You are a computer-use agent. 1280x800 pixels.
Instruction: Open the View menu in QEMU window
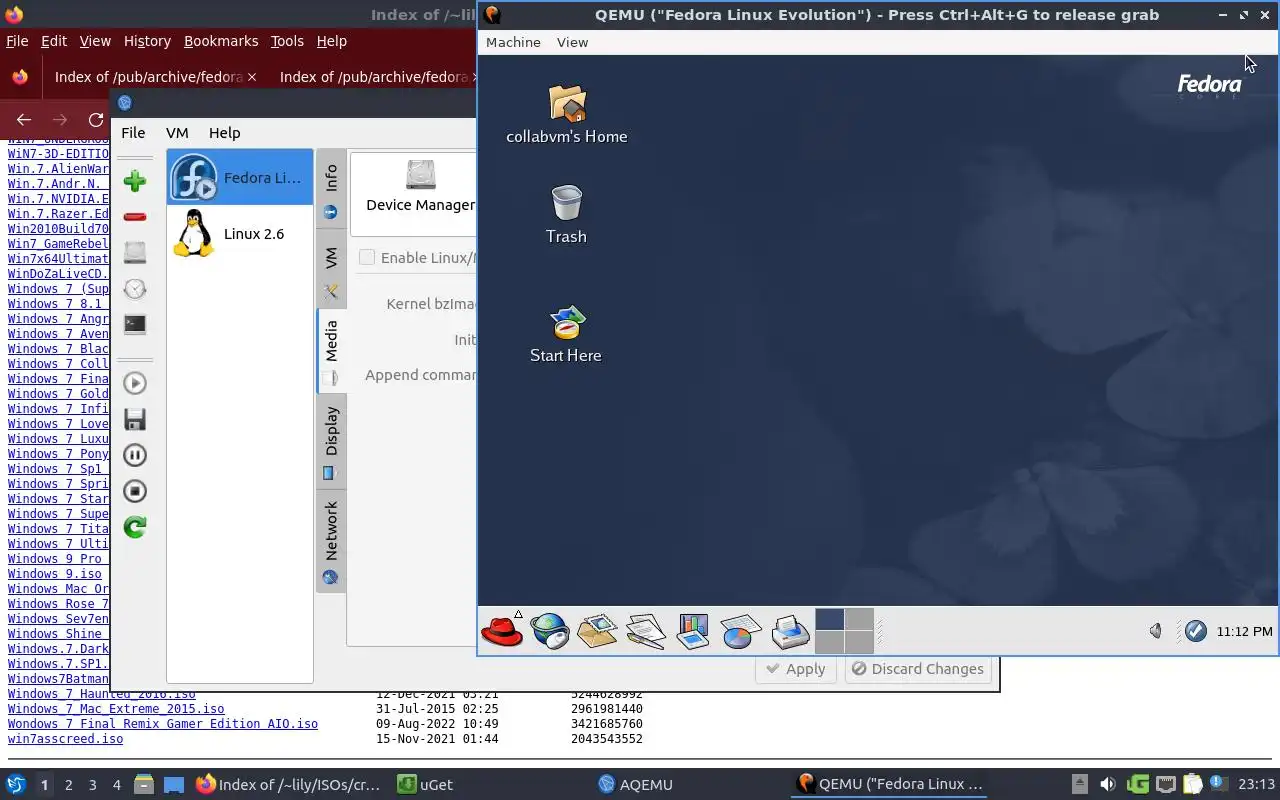[x=572, y=42]
